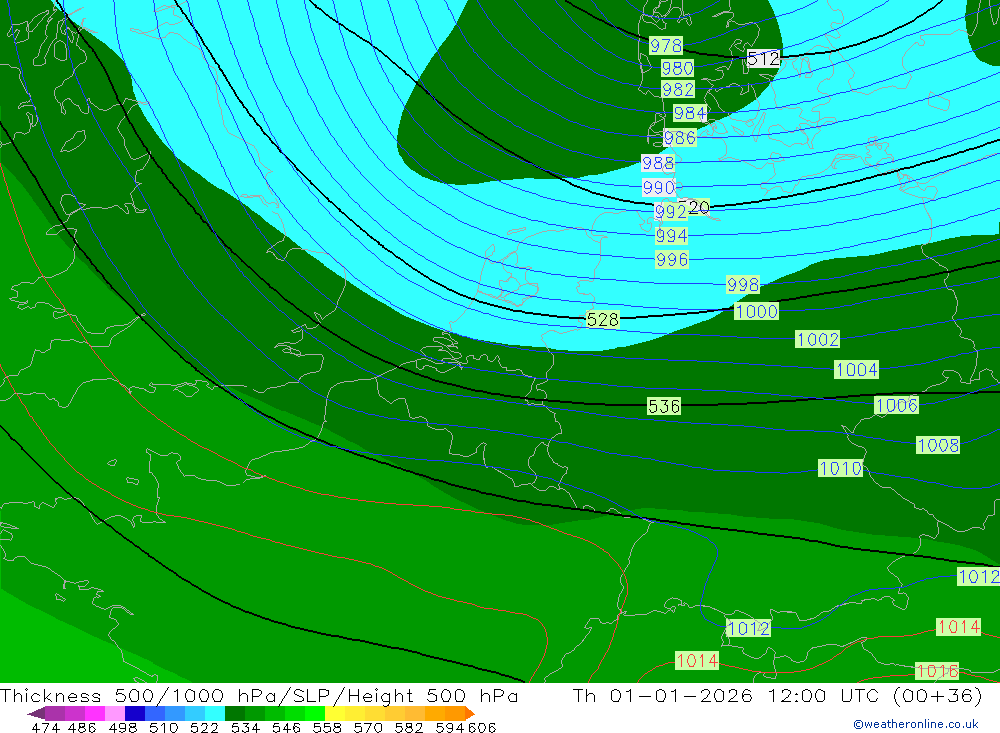Select the light pink legend swatch

[x=115, y=713]
